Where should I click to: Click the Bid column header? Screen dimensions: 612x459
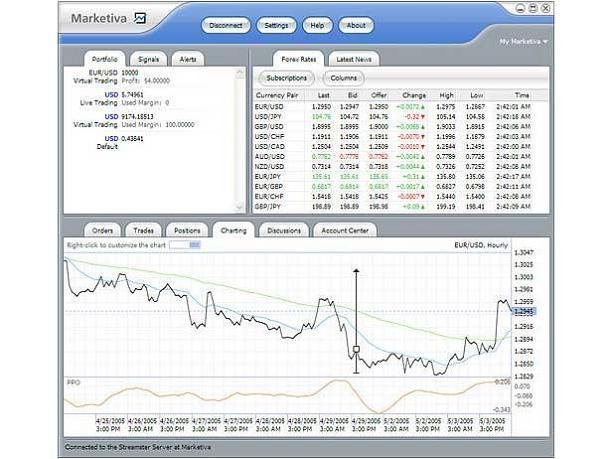pos(352,95)
